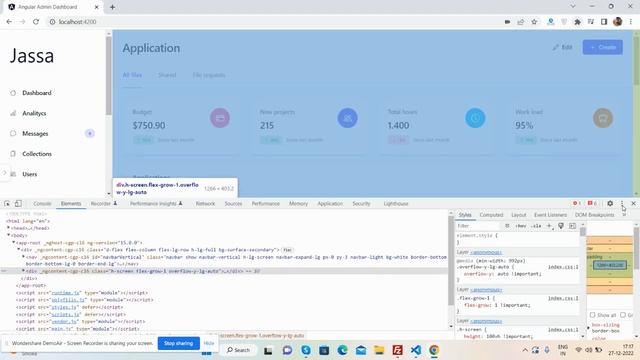Collapse the body element node
Viewport: 640px width, 360px height.
click(9, 235)
